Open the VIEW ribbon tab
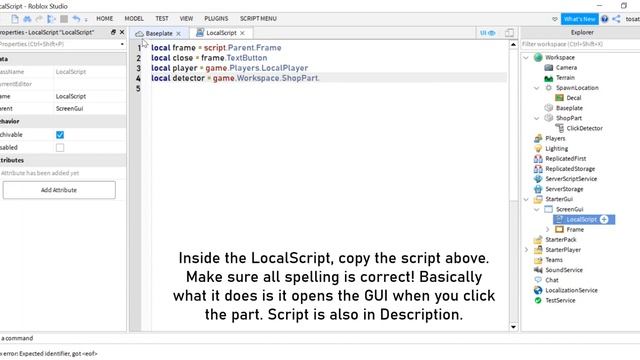This screenshot has width=640, height=360. point(186,18)
